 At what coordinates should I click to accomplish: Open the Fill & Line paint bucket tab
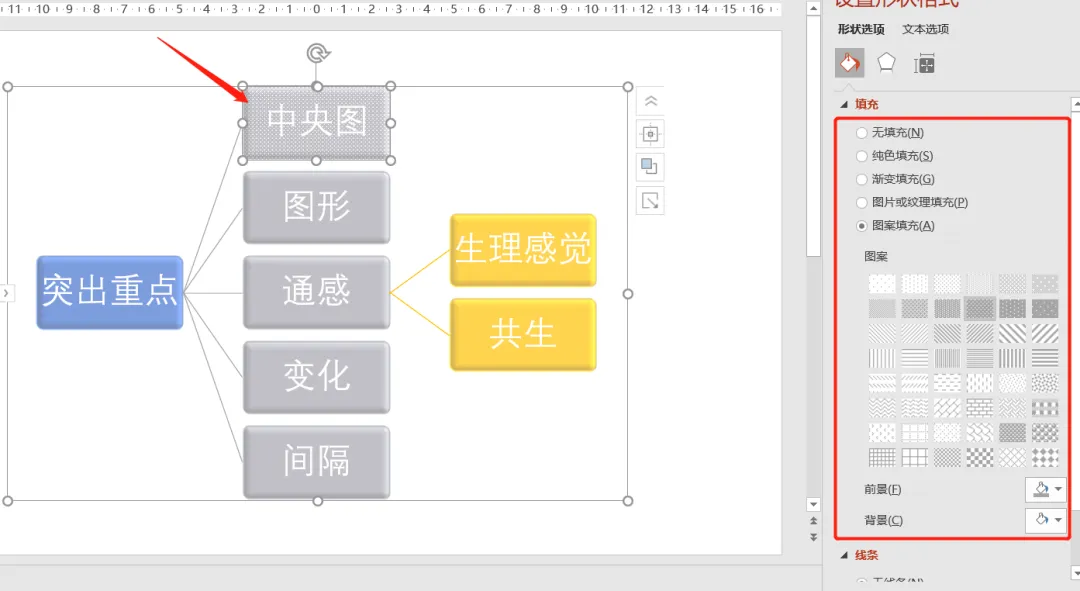tap(849, 63)
